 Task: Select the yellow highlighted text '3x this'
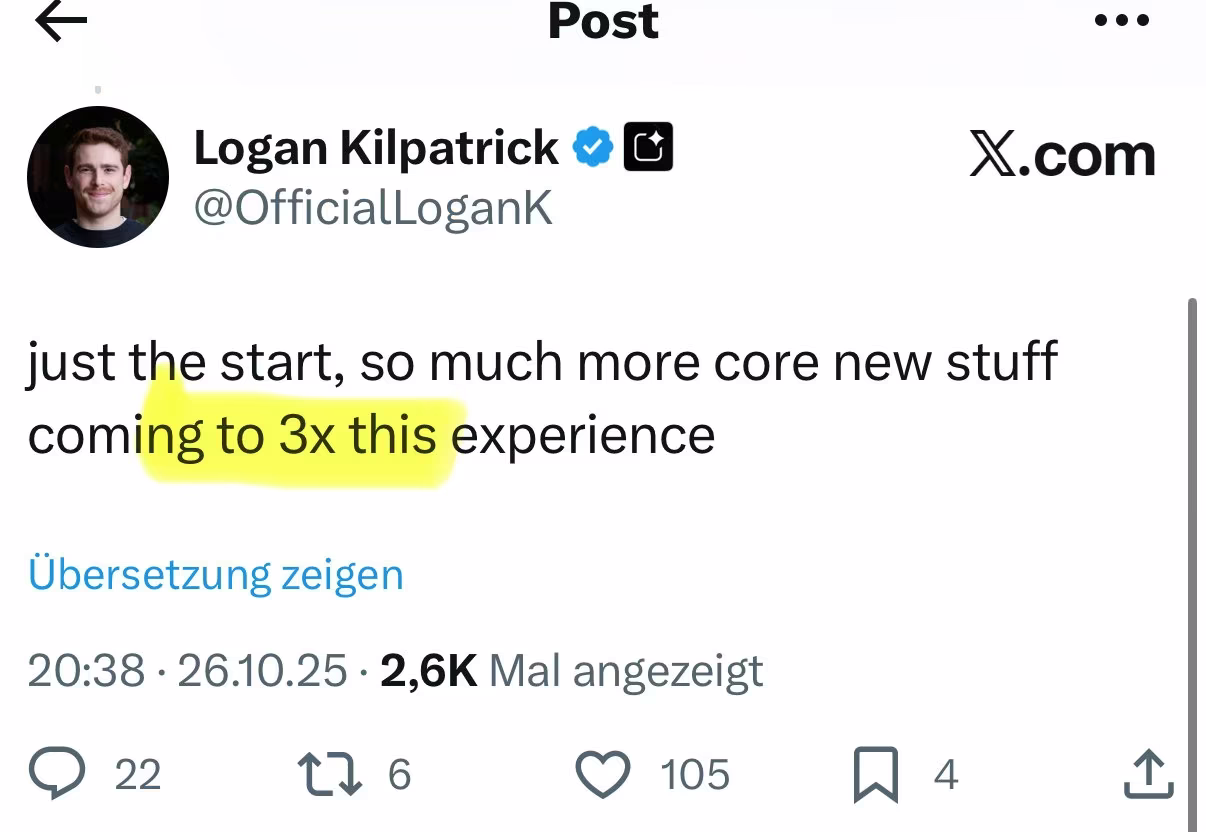[x=355, y=434]
